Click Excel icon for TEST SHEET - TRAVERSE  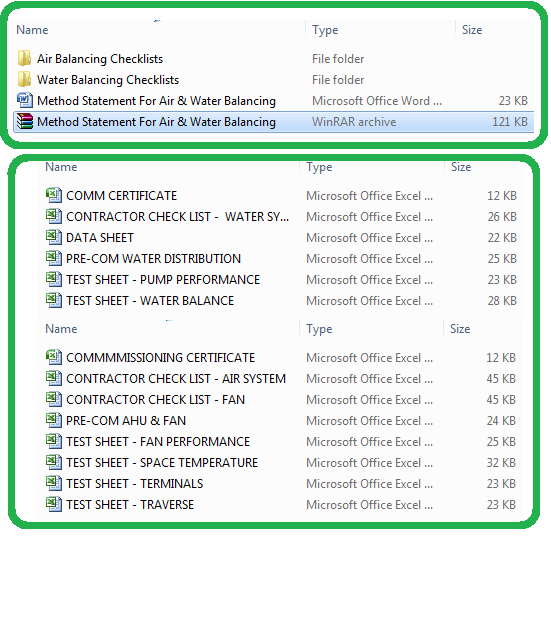[54, 505]
